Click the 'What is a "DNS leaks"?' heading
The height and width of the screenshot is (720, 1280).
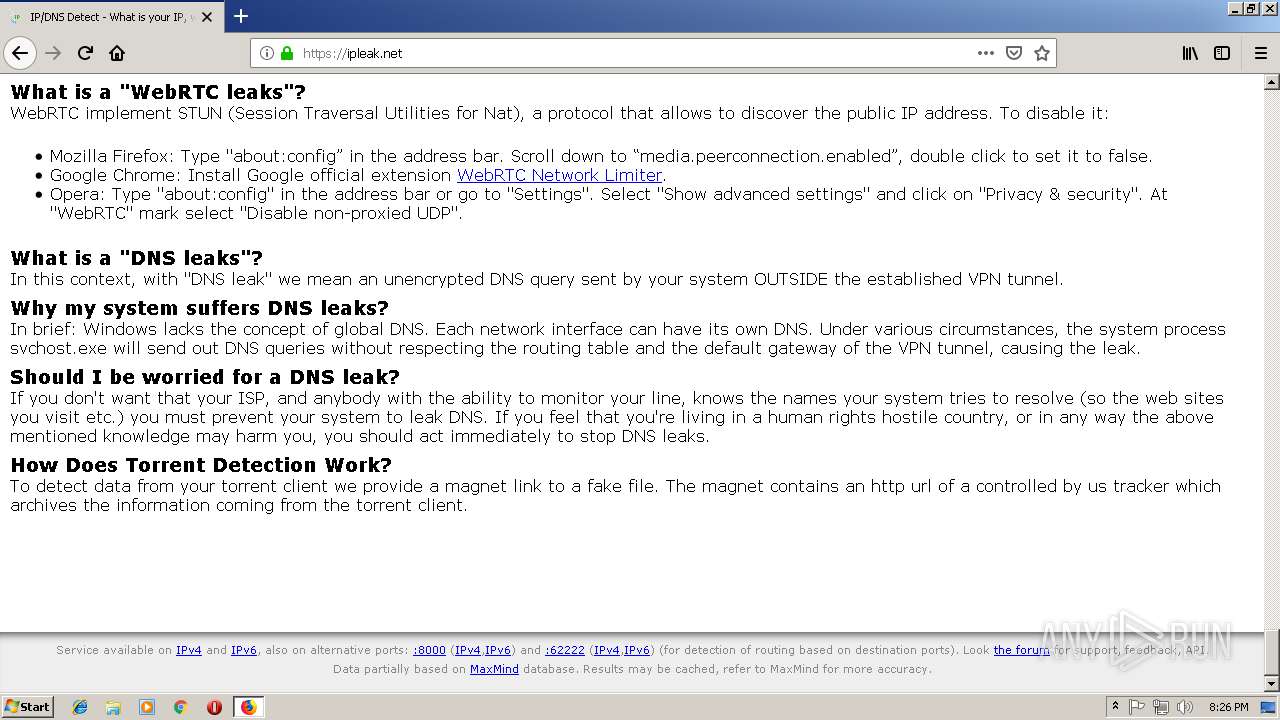pos(137,258)
